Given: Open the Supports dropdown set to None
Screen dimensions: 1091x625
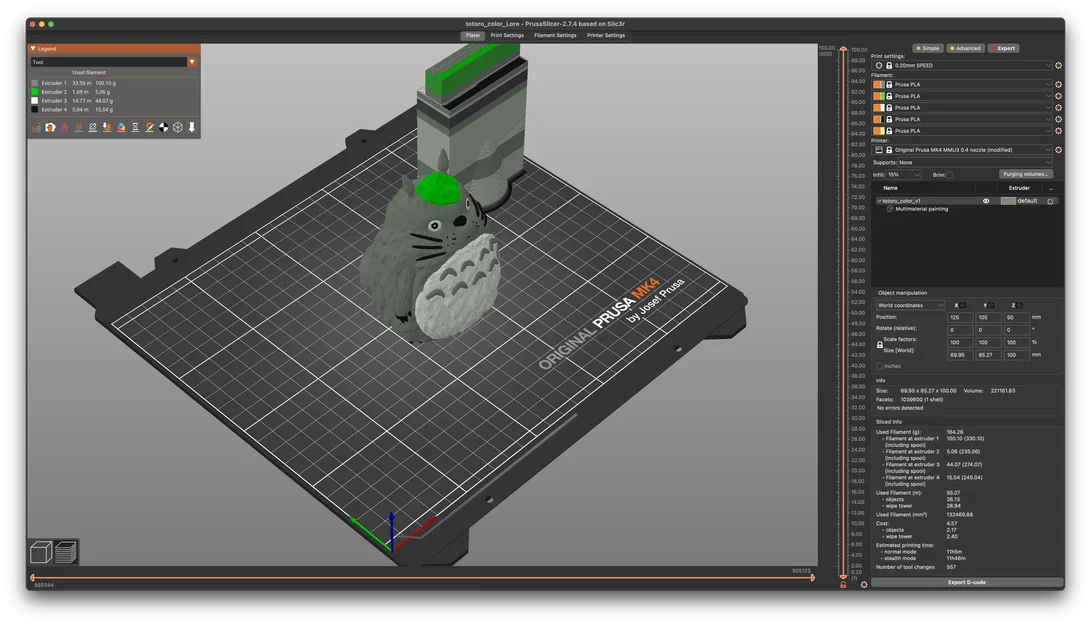Looking at the screenshot, I should pyautogui.click(x=974, y=162).
